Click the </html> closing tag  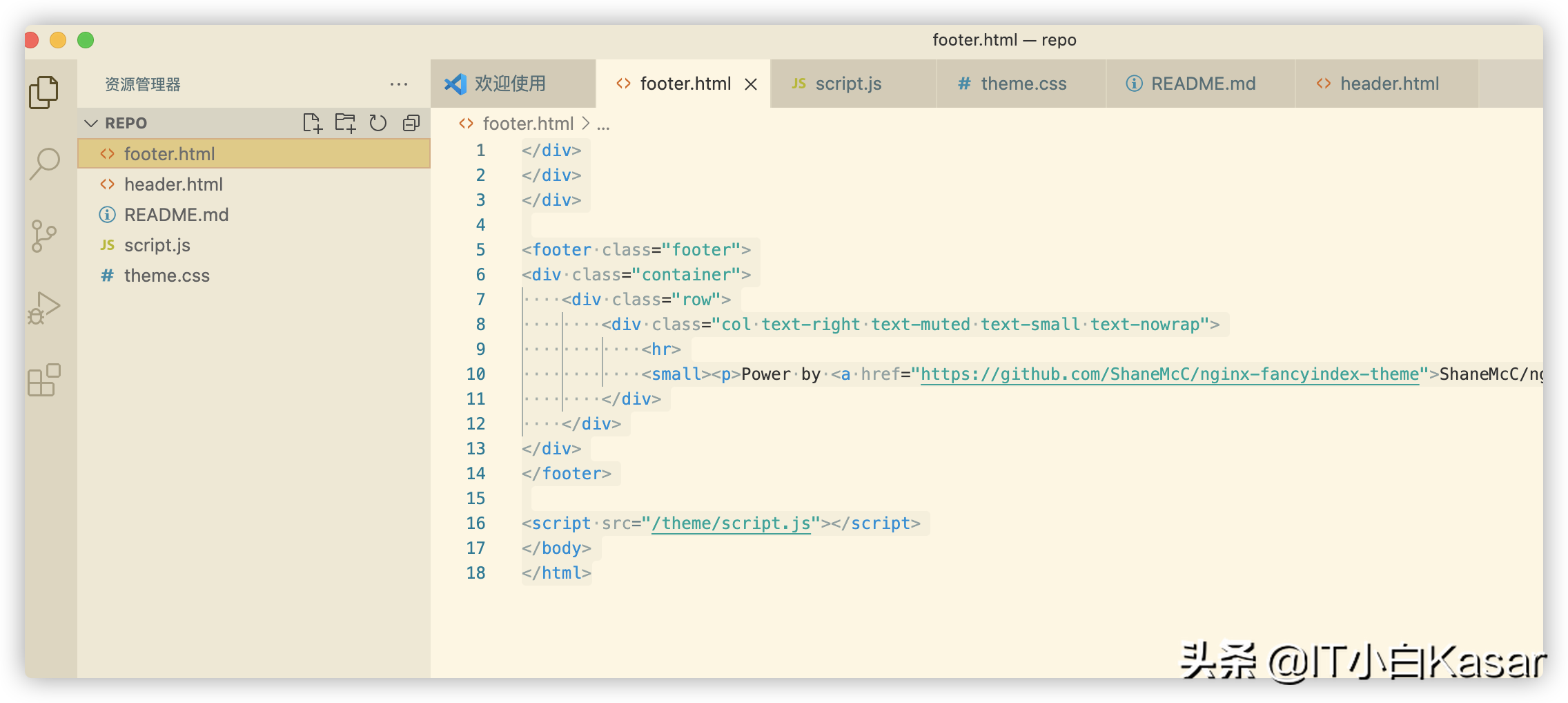point(556,572)
